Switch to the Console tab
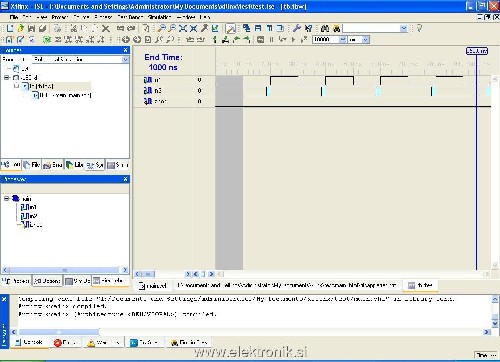Image resolution: width=500 pixels, height=362 pixels. pyautogui.click(x=29, y=342)
